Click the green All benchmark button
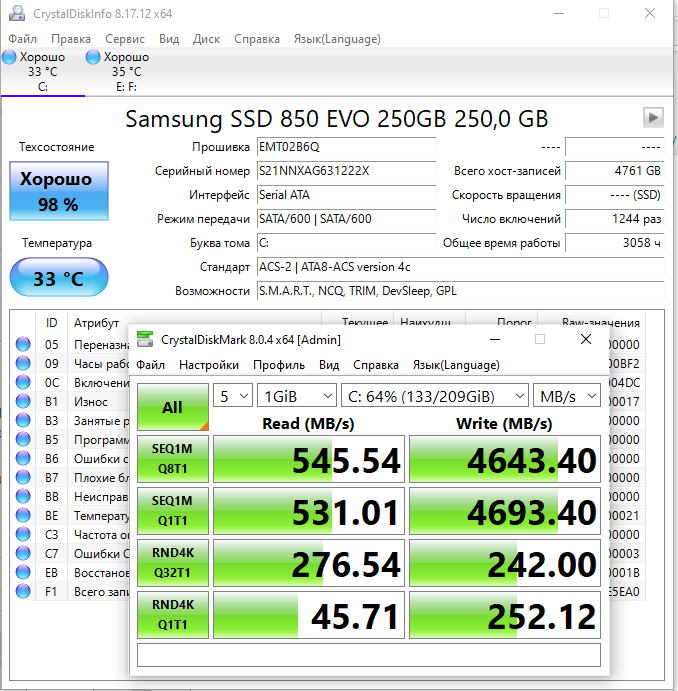Viewport: 678px width, 691px height. pos(173,407)
